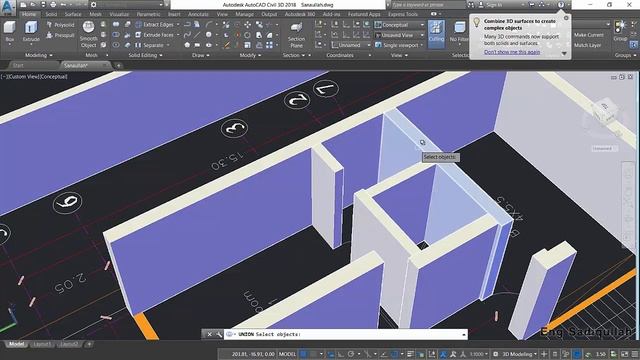This screenshot has width=640, height=360.
Task: Click the lightbulb tip icon
Action: click(476, 22)
